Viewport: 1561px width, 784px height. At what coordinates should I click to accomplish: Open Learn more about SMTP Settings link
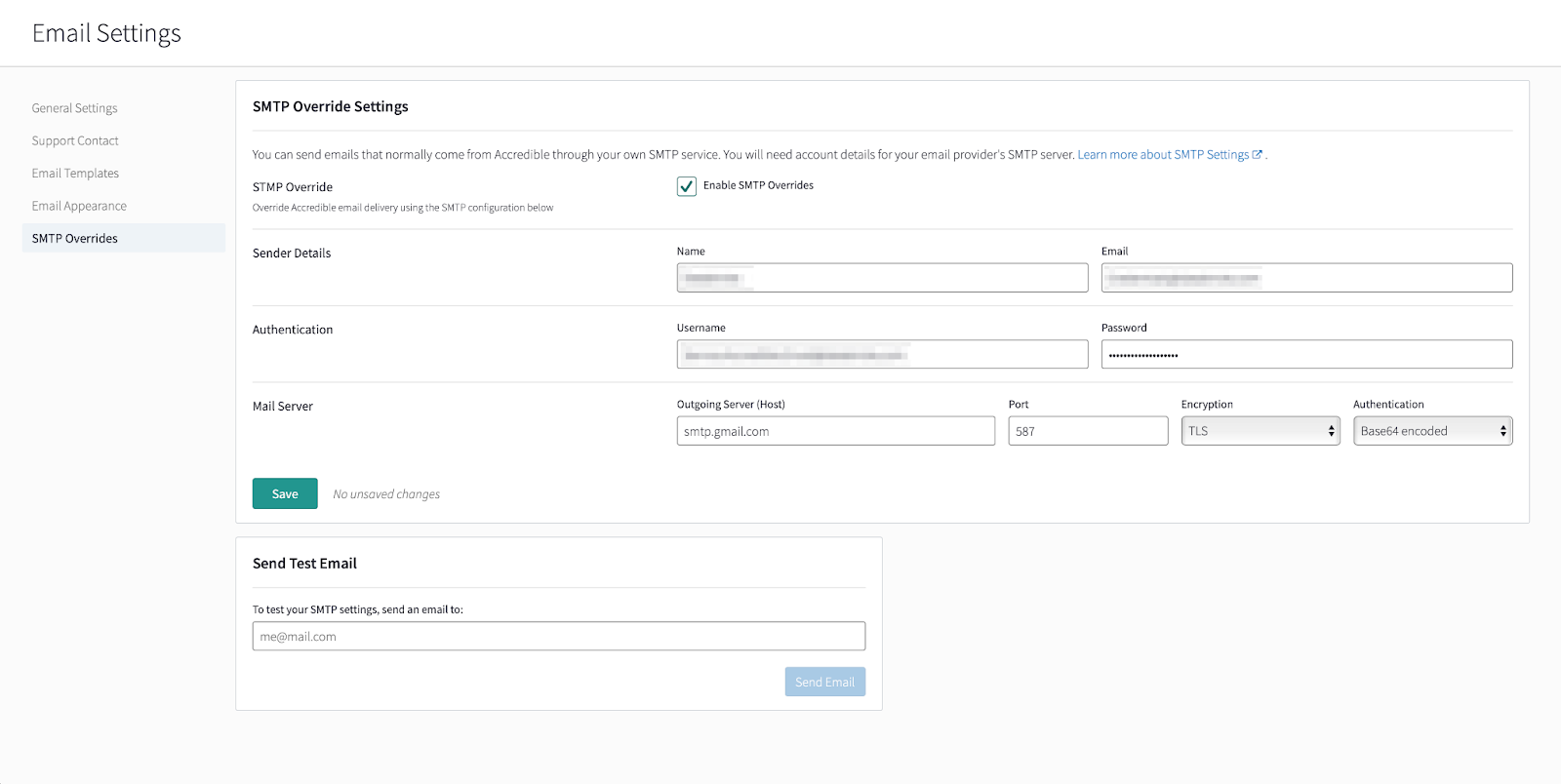(x=1162, y=154)
